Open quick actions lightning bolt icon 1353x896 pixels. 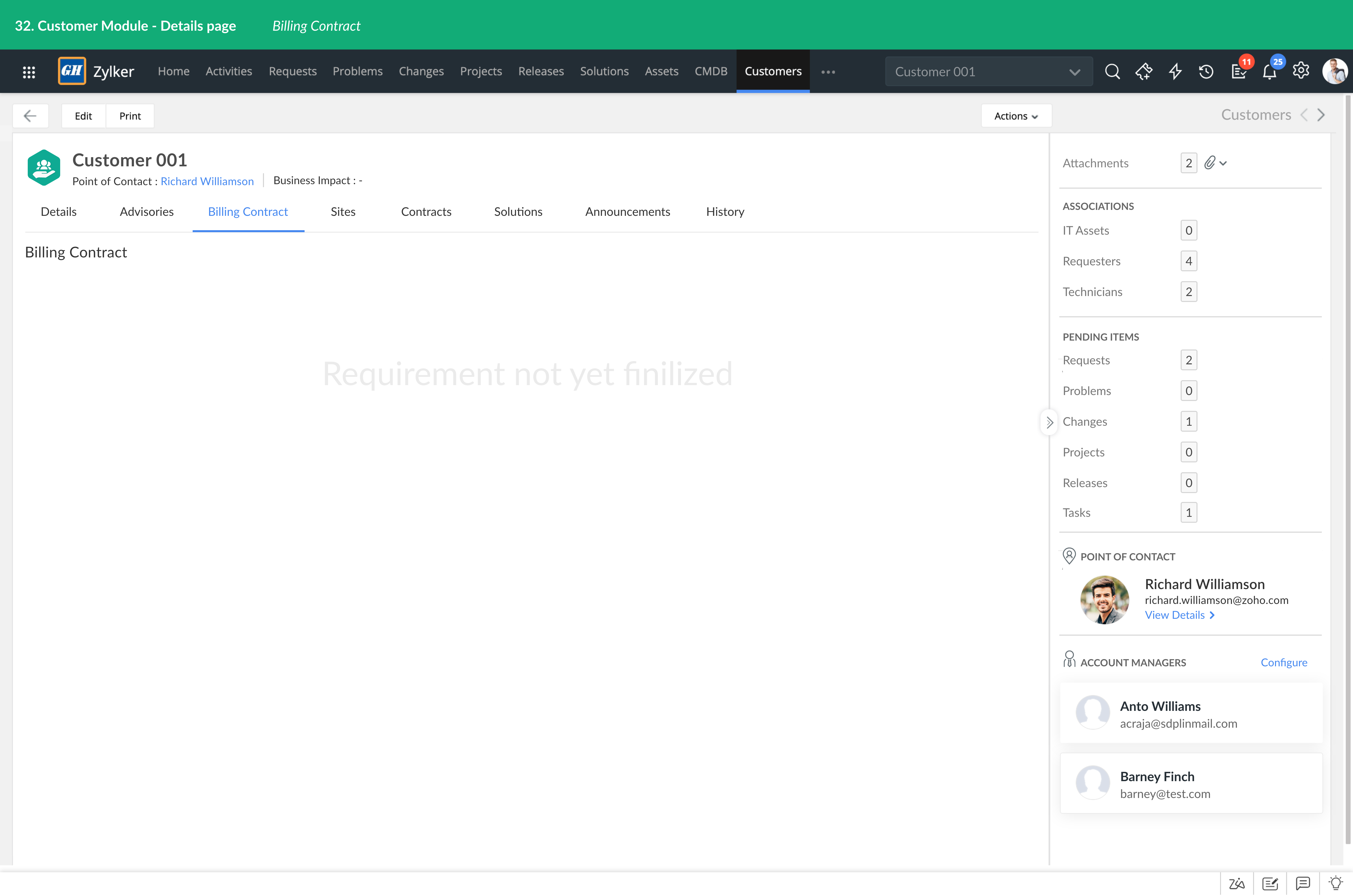click(1175, 72)
